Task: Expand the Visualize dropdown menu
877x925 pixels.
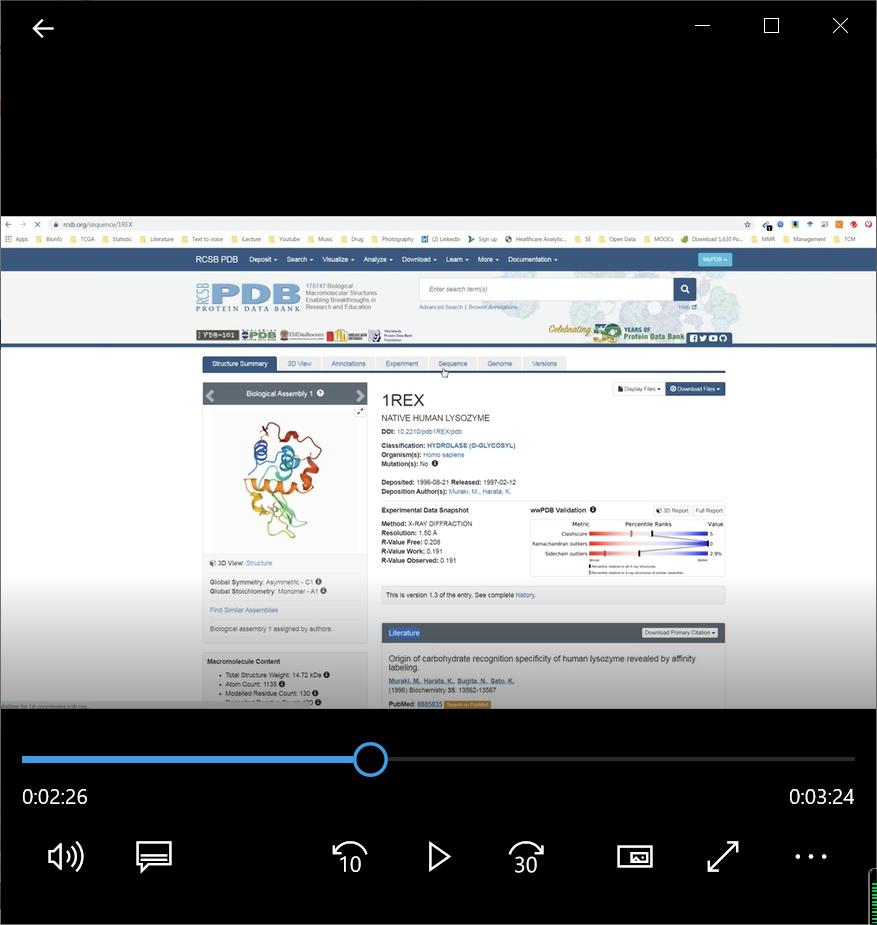Action: [338, 260]
